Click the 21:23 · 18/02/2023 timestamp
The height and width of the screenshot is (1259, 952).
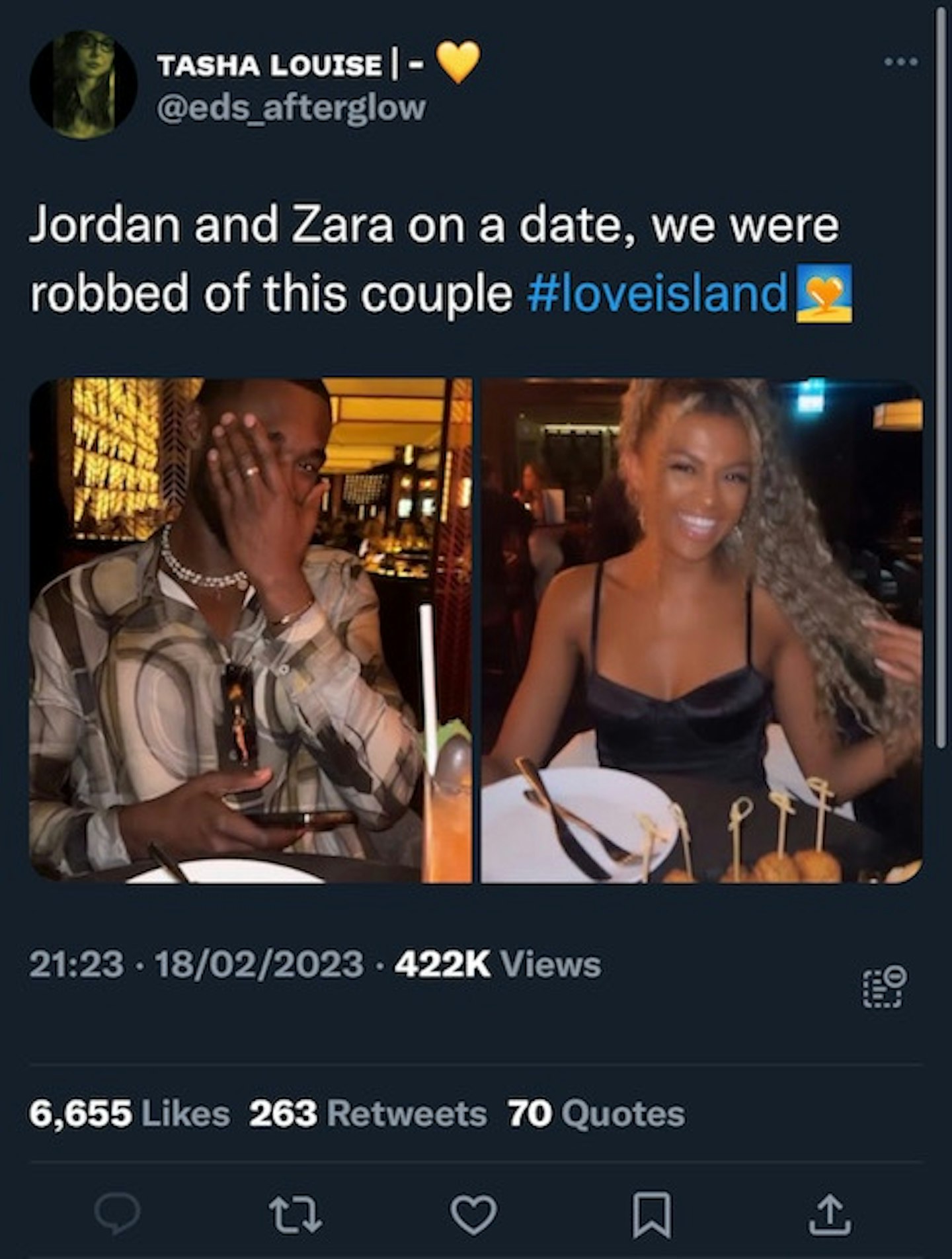196,964
